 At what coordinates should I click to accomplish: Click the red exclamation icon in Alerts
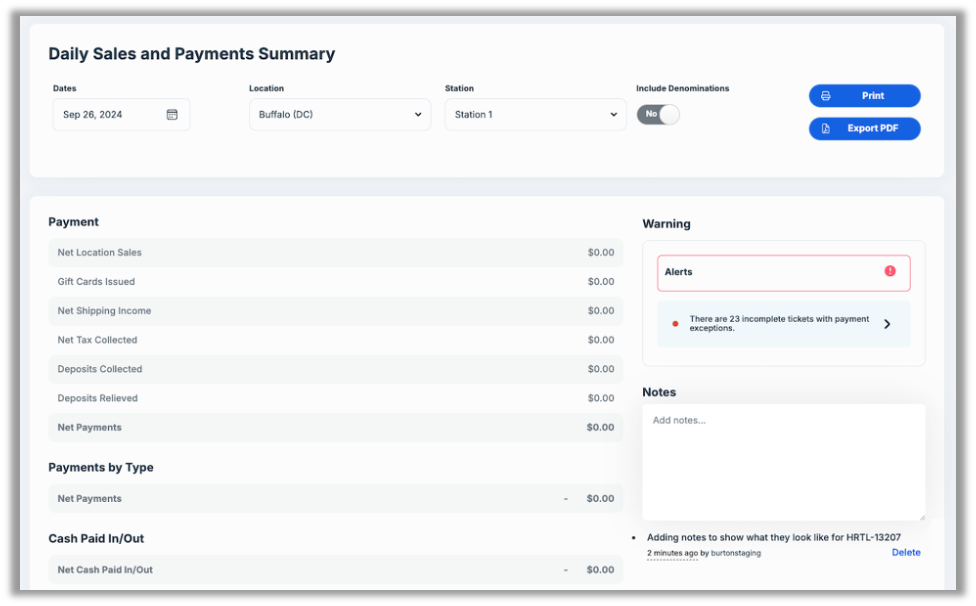(890, 271)
